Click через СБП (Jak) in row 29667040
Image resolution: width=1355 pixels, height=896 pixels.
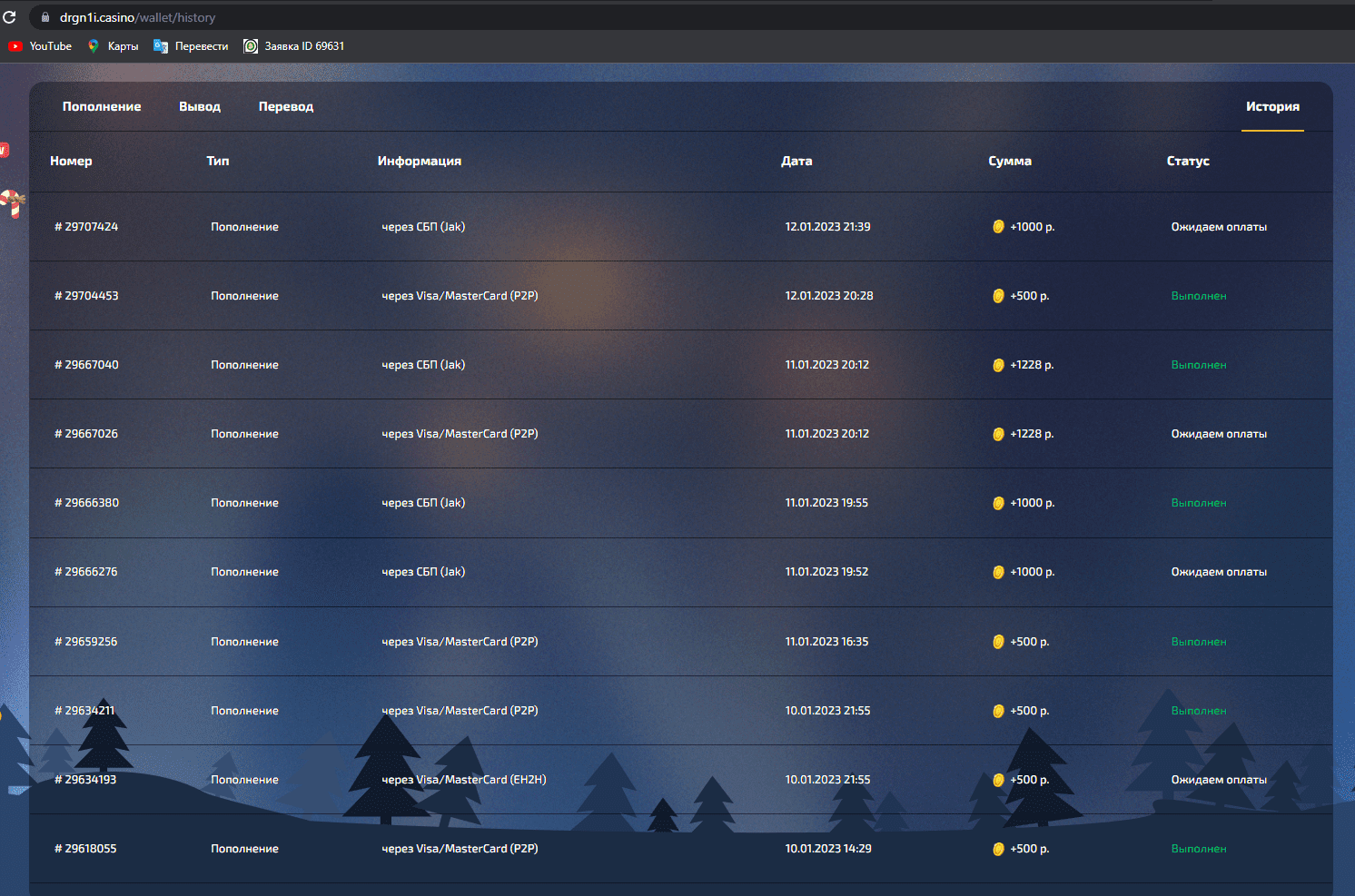(423, 365)
